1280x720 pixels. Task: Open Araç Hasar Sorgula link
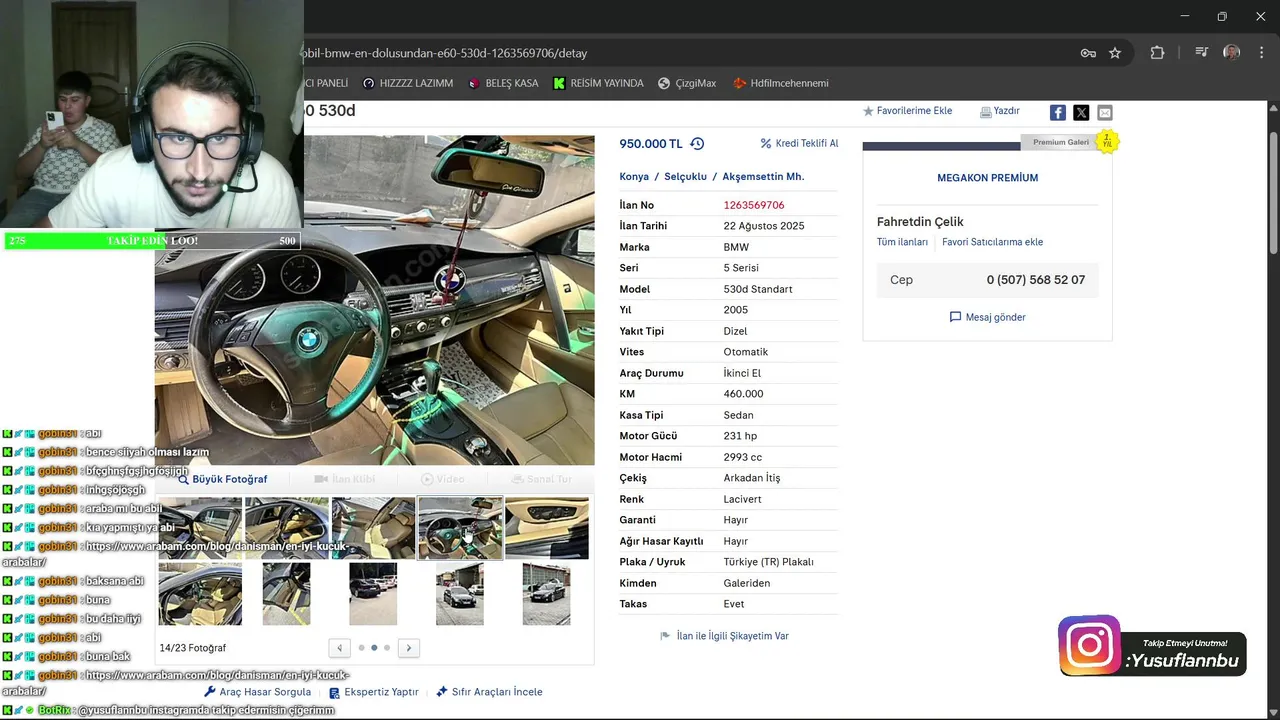[258, 692]
